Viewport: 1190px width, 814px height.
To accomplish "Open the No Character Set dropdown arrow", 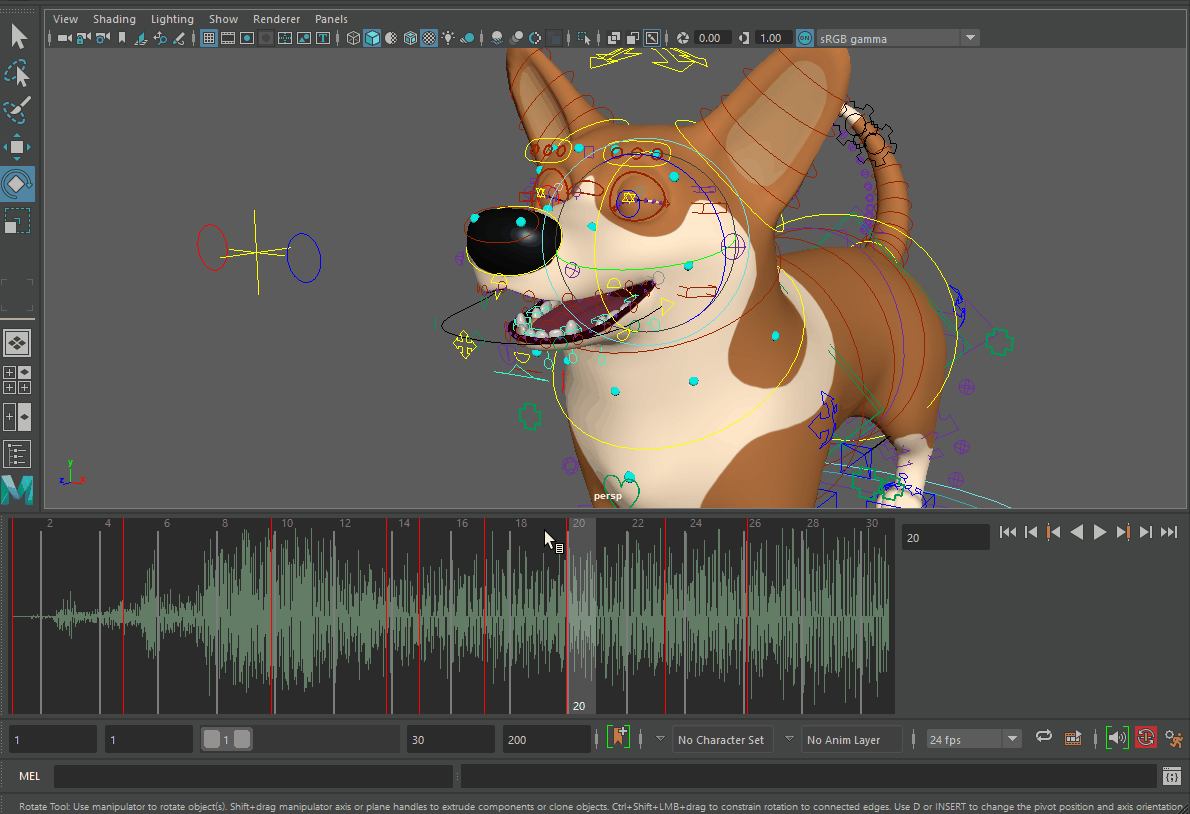I will (660, 739).
